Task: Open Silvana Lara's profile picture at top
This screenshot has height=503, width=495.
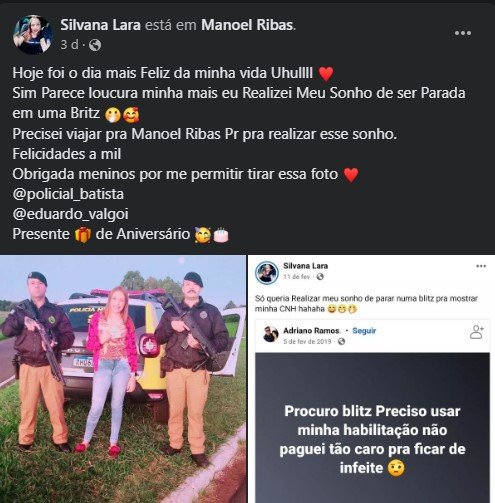Action: coord(32,35)
